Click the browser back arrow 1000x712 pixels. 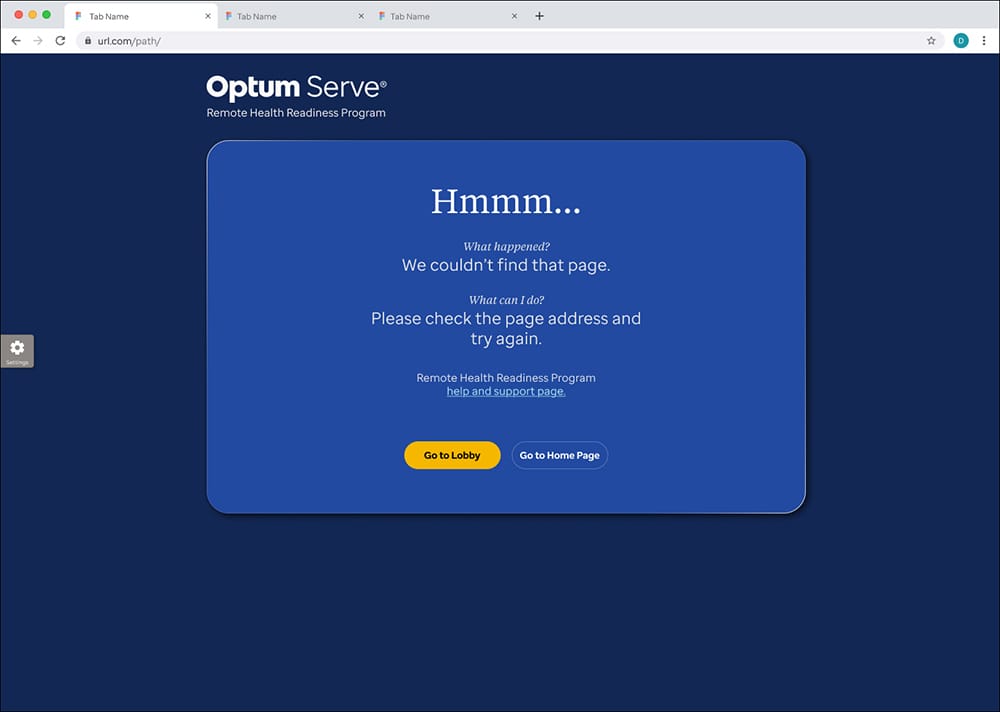(x=16, y=41)
